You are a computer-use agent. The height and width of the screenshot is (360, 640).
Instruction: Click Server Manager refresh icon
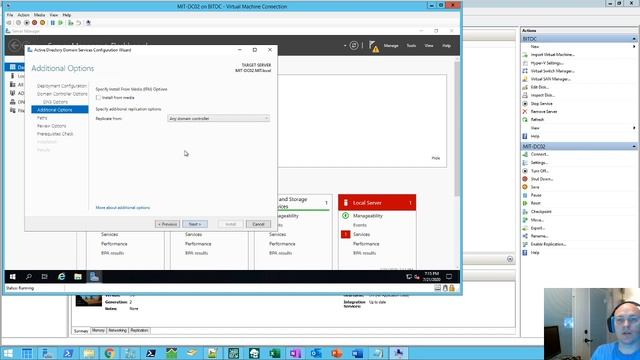pyautogui.click(x=354, y=45)
